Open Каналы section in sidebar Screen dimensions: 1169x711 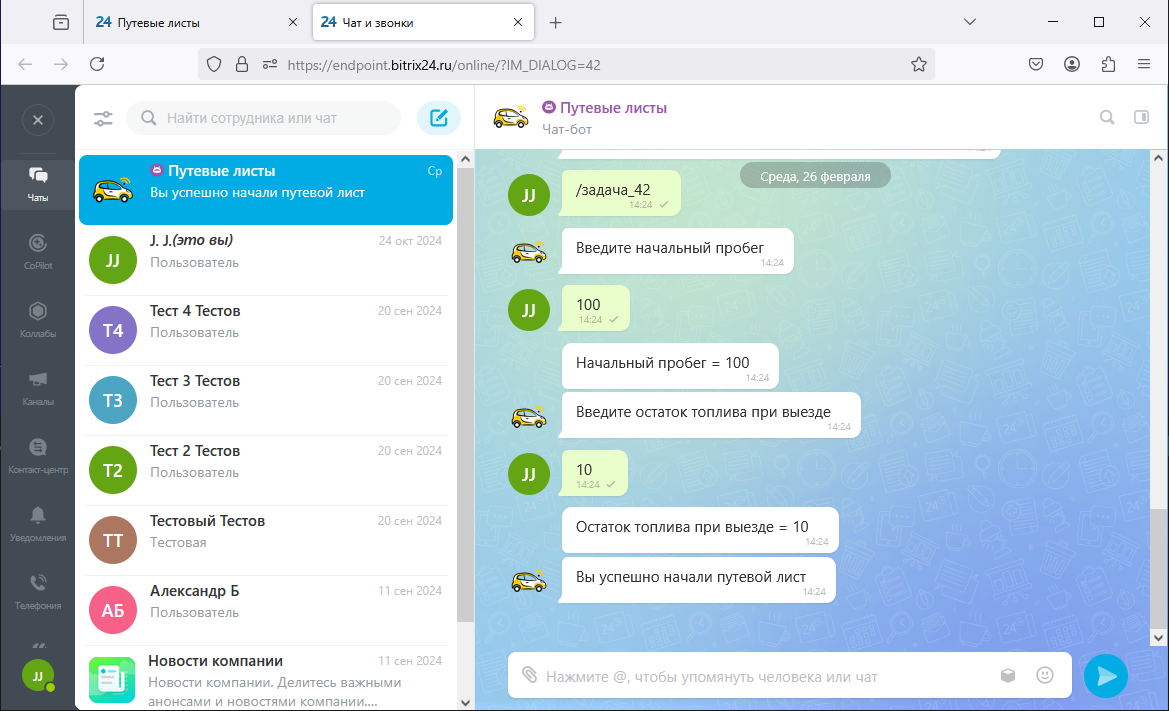click(x=38, y=388)
